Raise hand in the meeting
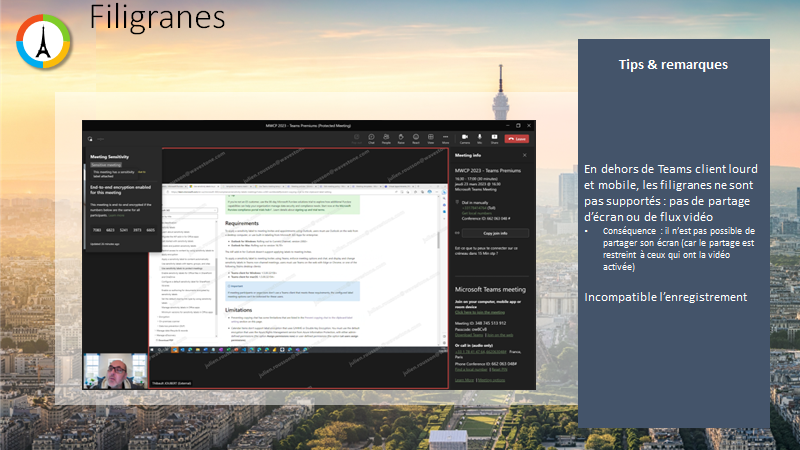Viewport: 800px width, 450px height. [401, 139]
